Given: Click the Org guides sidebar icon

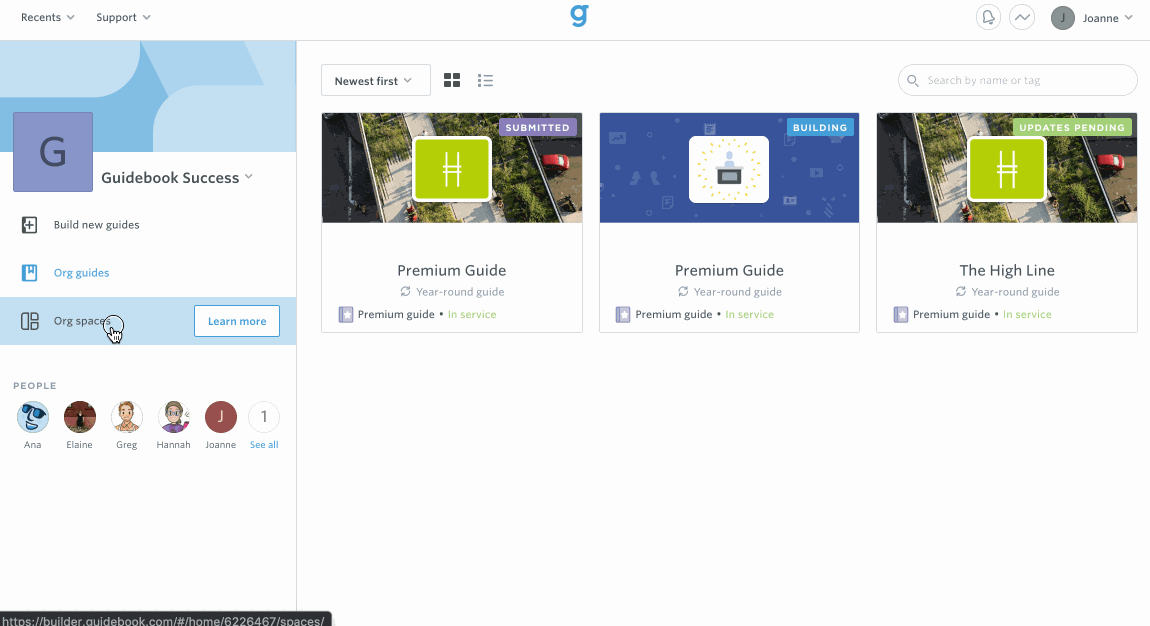Looking at the screenshot, I should click(x=29, y=272).
